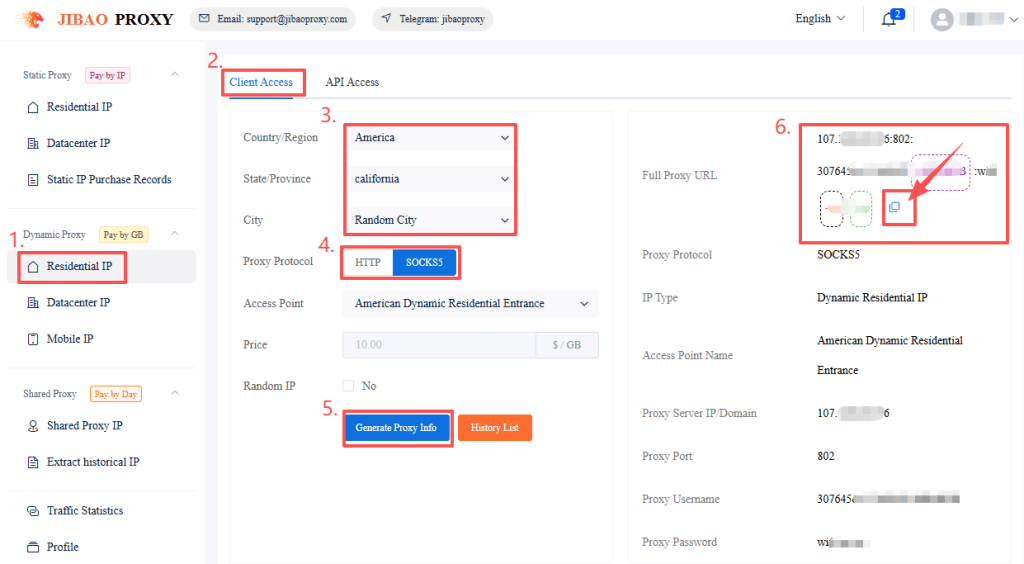Enable the Random IP checkbox

coord(348,386)
